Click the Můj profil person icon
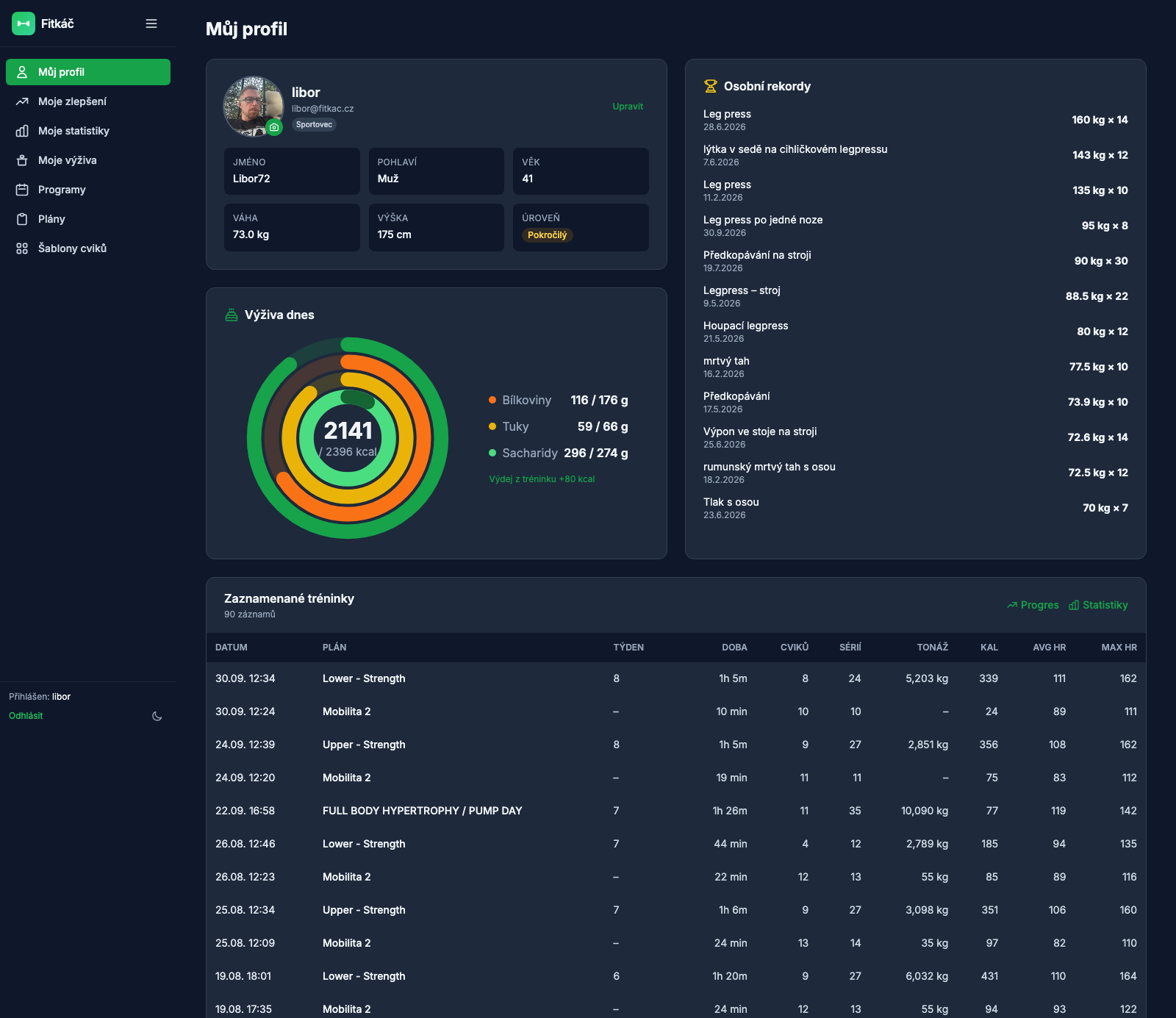1176x1018 pixels. click(22, 72)
